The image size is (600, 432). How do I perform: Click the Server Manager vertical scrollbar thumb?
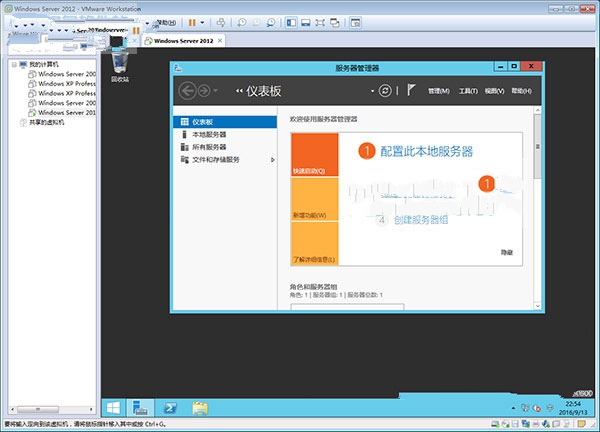537,146
